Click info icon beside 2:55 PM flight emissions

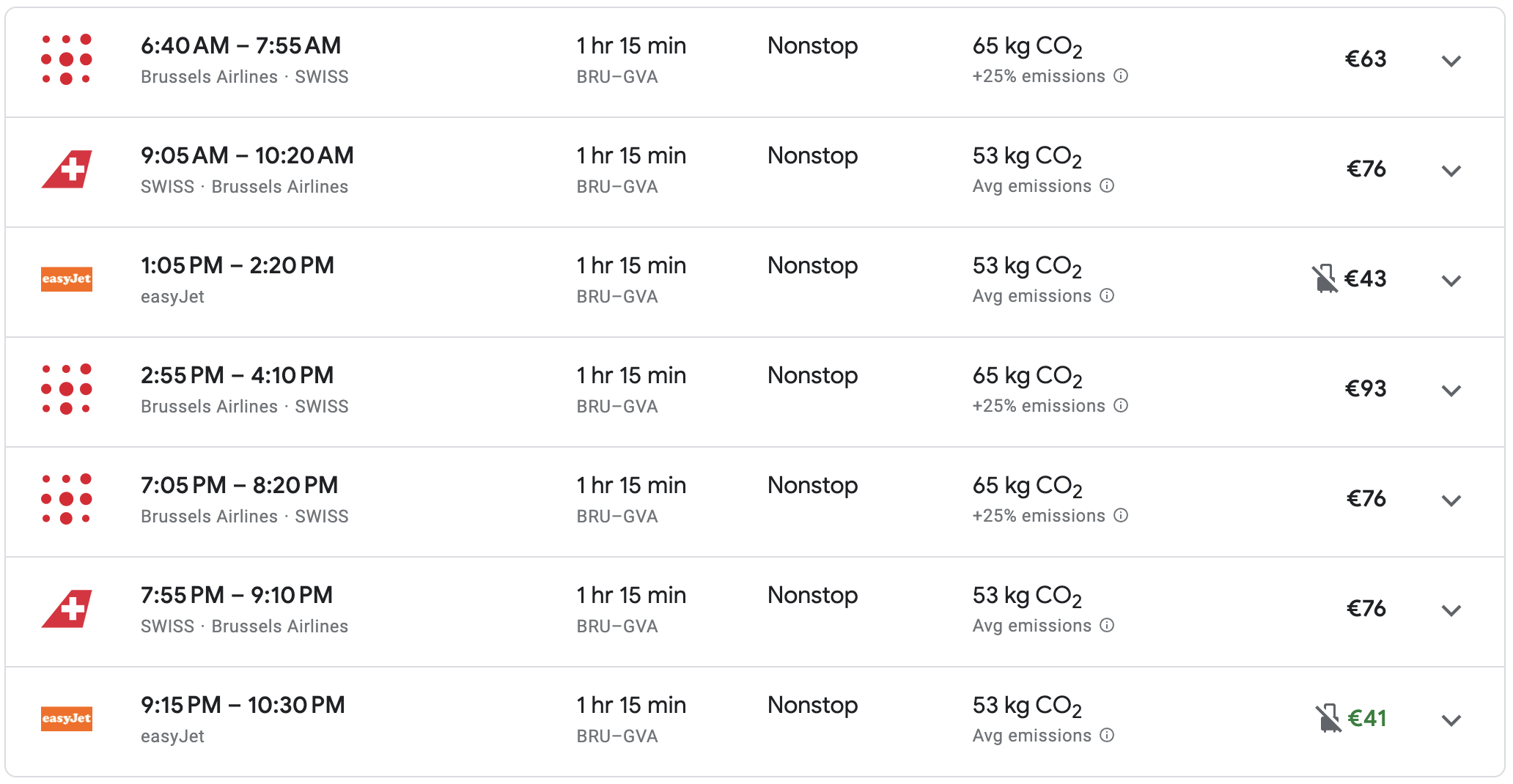pyautogui.click(x=1121, y=405)
